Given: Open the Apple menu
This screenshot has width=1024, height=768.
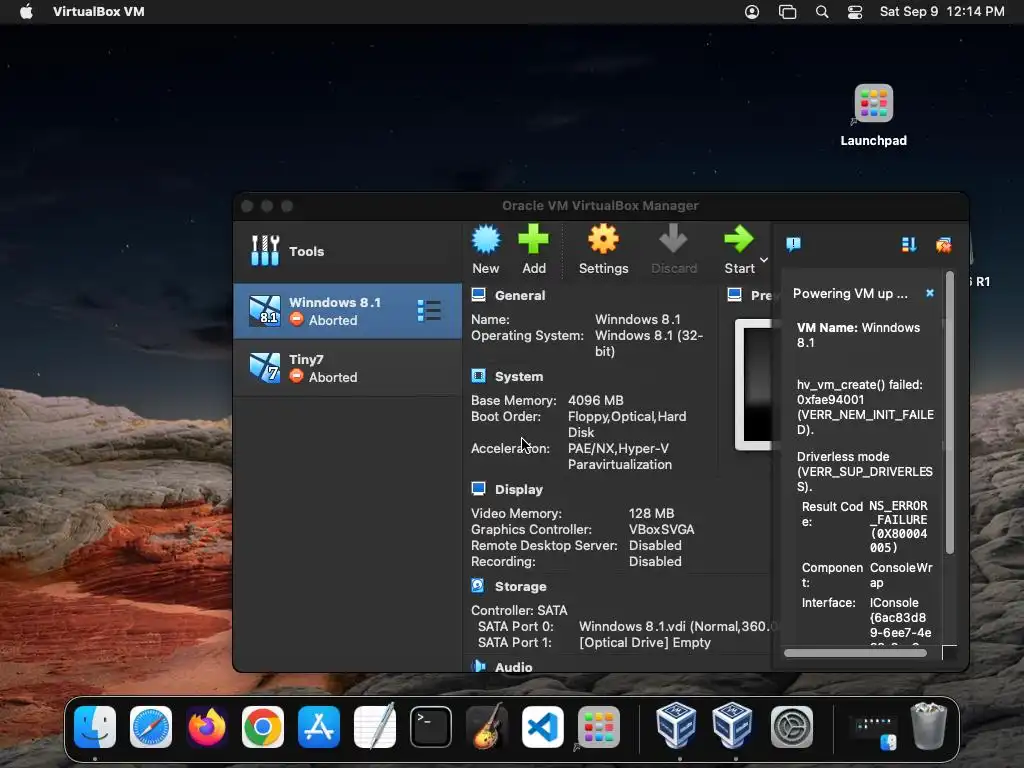Looking at the screenshot, I should tap(26, 12).
